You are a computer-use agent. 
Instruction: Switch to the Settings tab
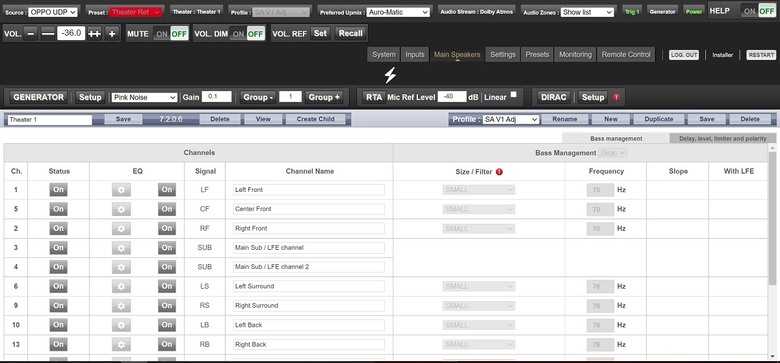(503, 55)
